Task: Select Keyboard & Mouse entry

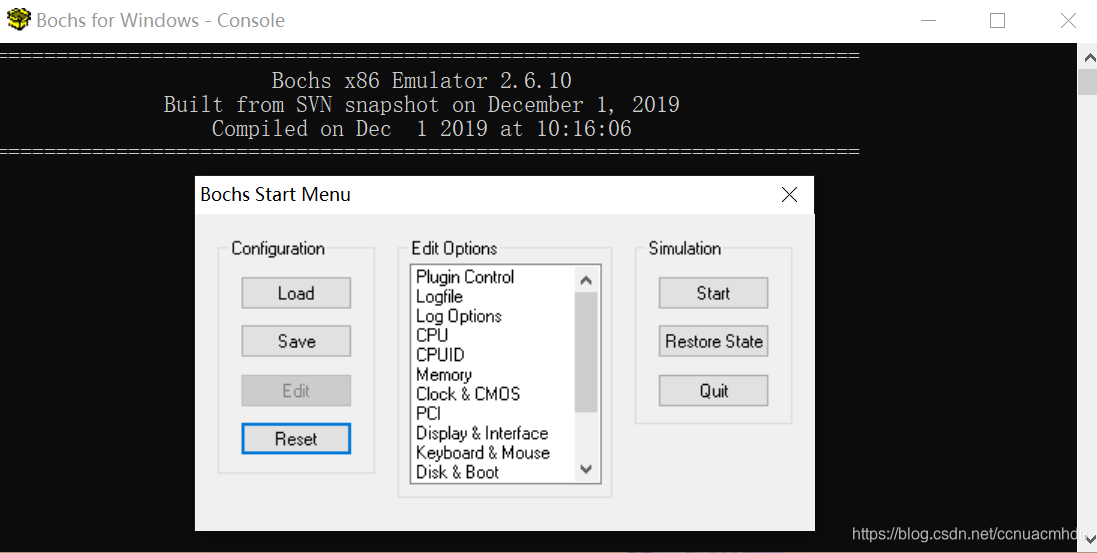Action: point(483,453)
